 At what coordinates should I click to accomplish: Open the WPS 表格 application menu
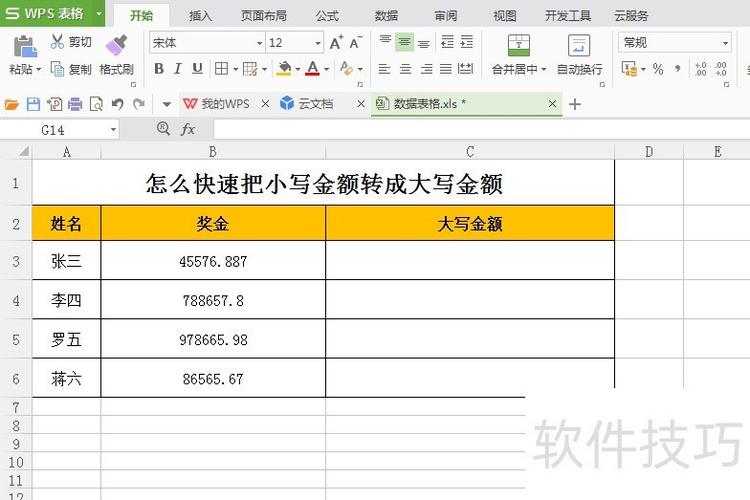click(x=52, y=13)
